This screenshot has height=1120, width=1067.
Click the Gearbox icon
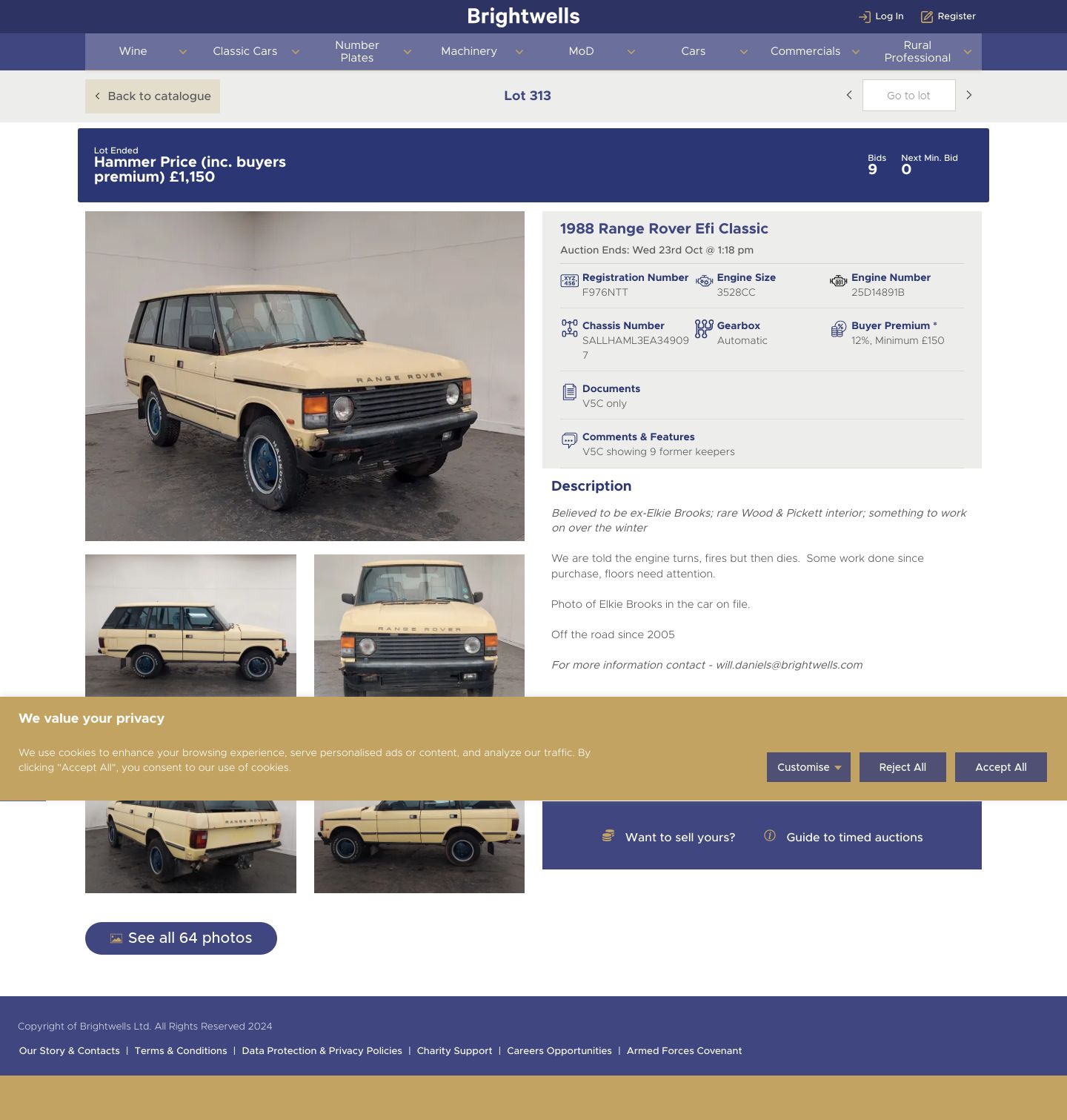[x=704, y=328]
